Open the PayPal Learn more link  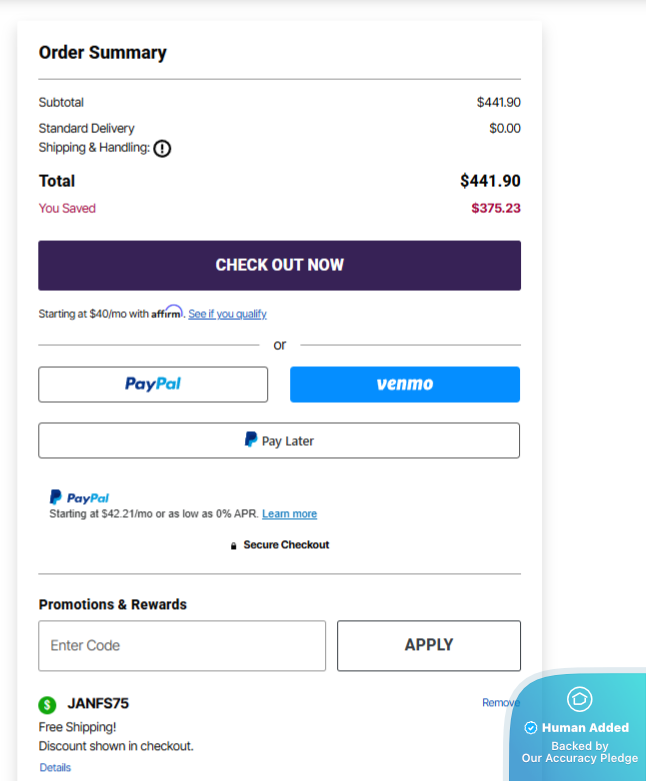[289, 514]
